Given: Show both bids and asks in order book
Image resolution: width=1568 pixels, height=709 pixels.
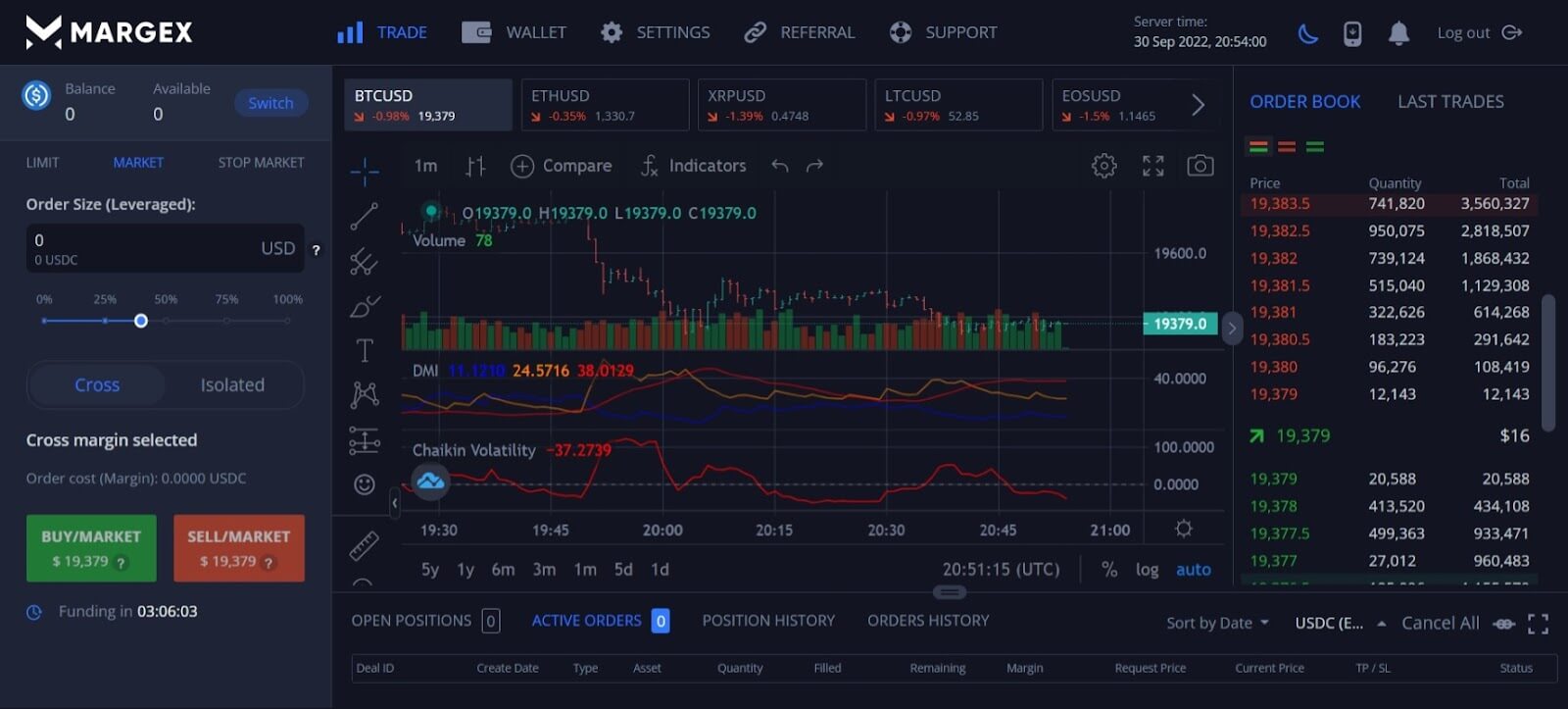Looking at the screenshot, I should [x=1259, y=146].
